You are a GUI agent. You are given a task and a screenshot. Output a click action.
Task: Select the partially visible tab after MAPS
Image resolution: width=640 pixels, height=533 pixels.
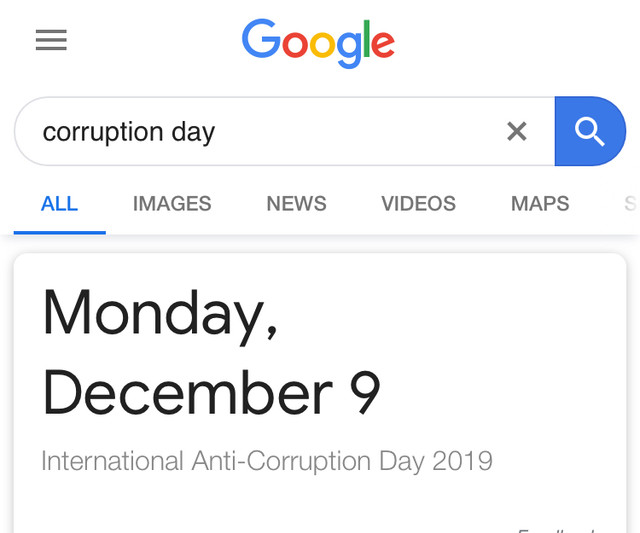(x=631, y=203)
